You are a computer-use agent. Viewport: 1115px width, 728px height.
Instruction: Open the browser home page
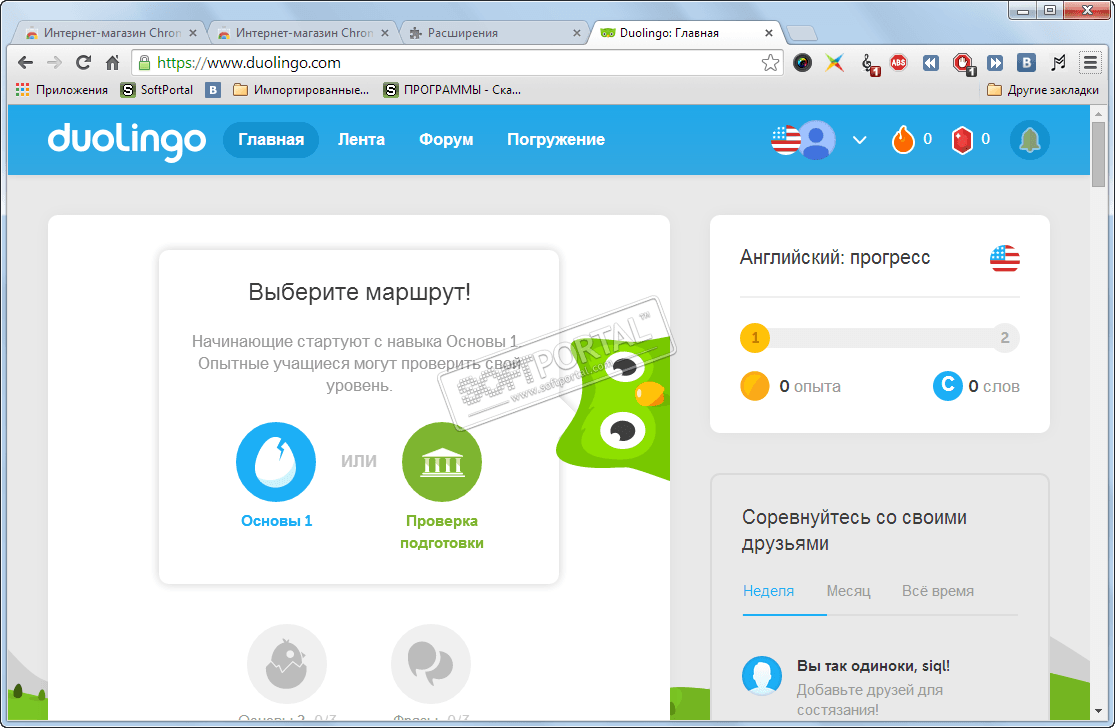pyautogui.click(x=112, y=63)
